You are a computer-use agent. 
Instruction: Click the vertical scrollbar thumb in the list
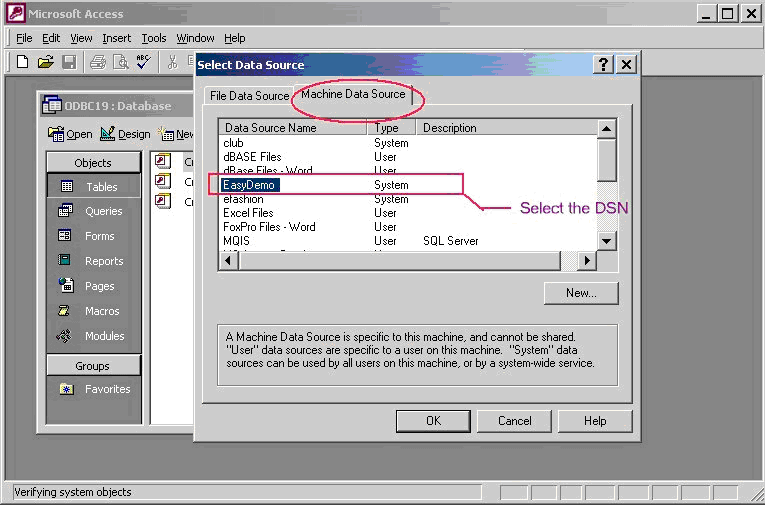[606, 160]
